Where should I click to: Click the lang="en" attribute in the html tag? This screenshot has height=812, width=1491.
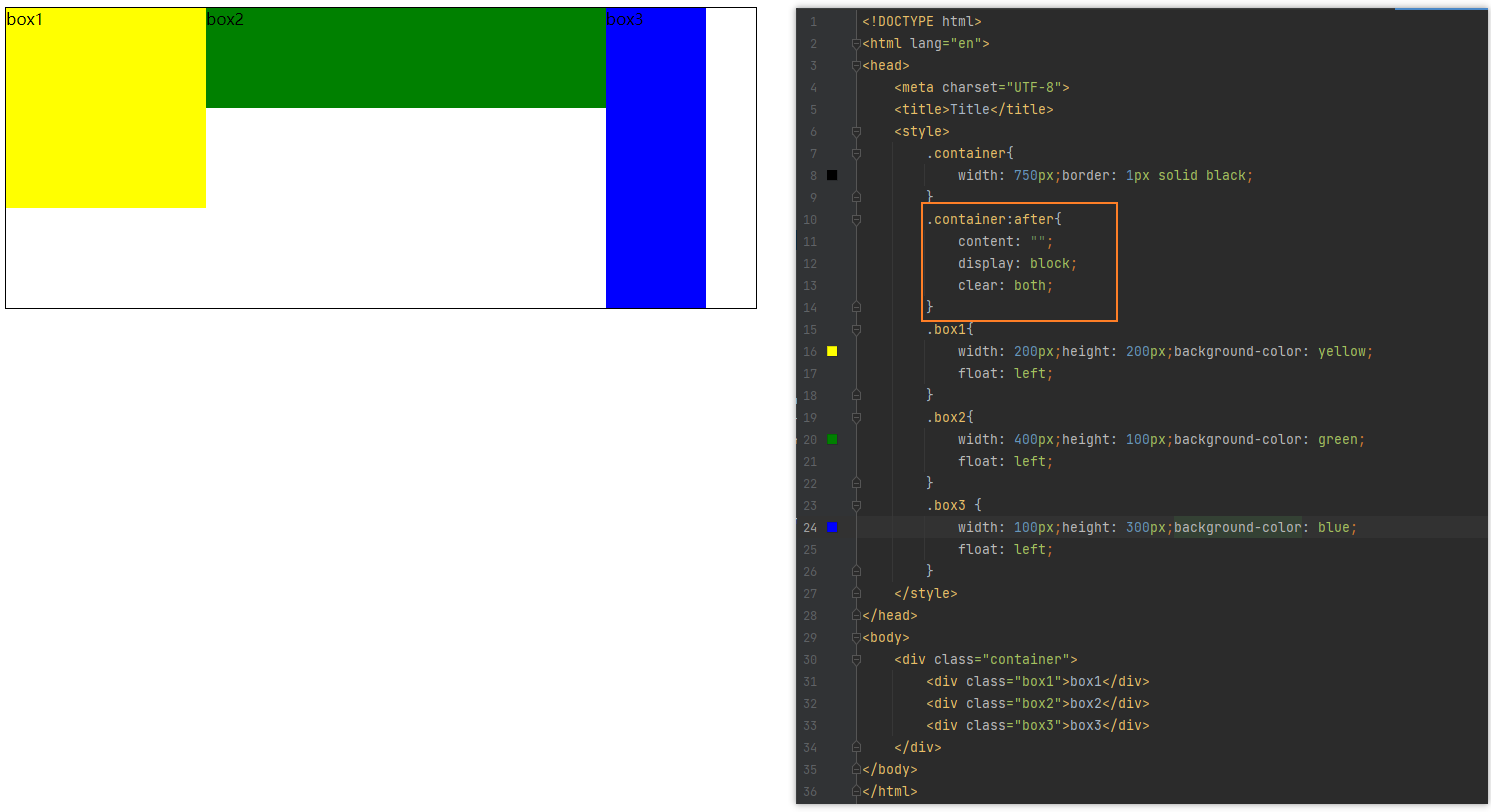pyautogui.click(x=945, y=43)
